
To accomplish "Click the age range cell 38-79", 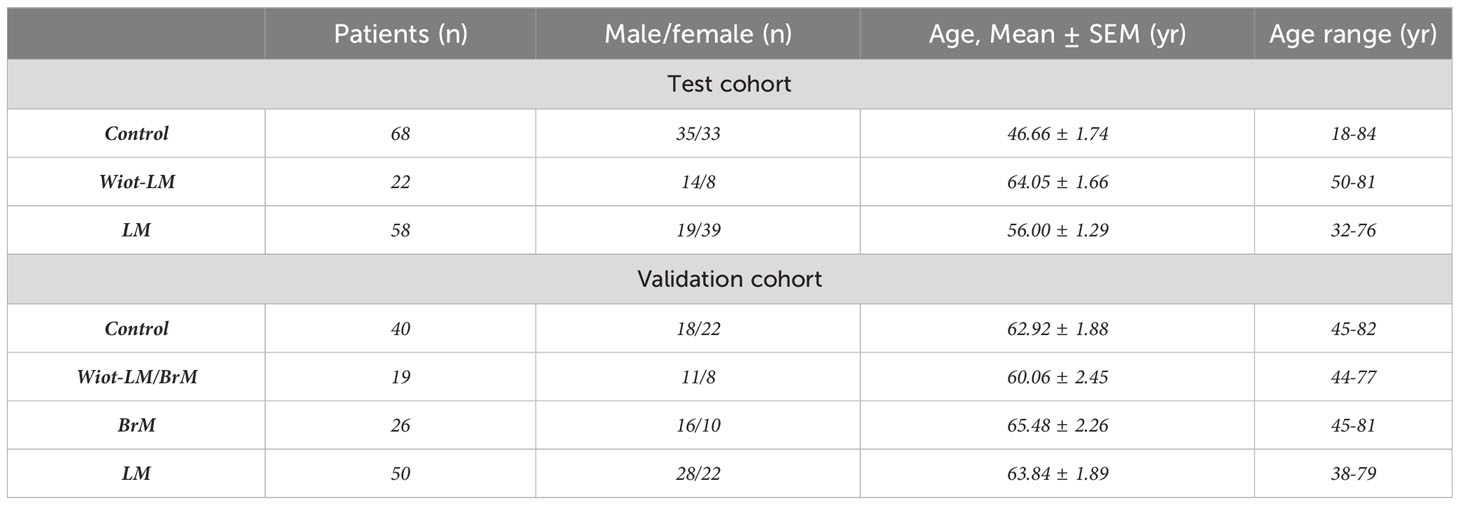I will (1353, 474).
